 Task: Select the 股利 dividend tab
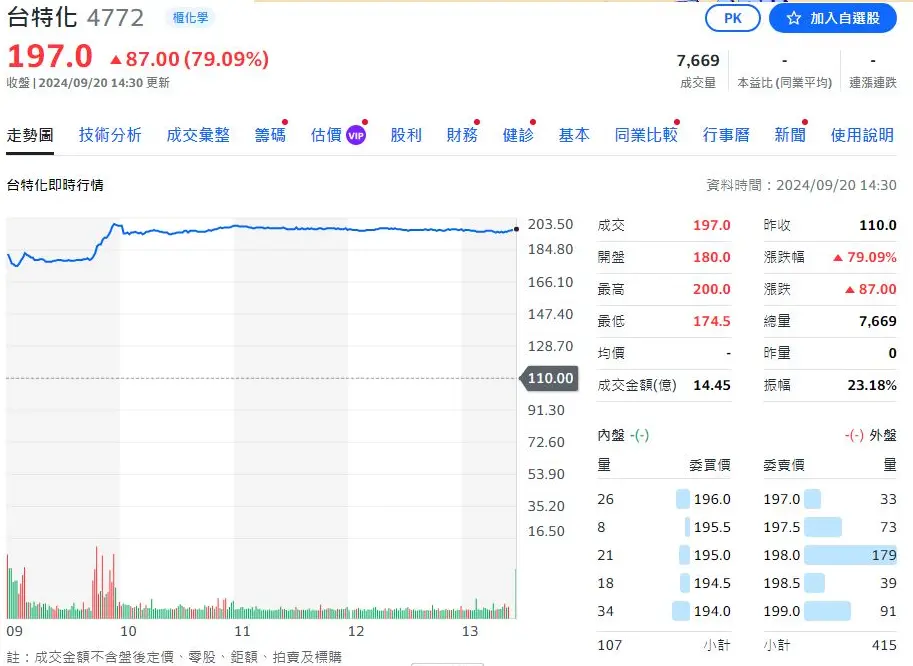(x=405, y=134)
